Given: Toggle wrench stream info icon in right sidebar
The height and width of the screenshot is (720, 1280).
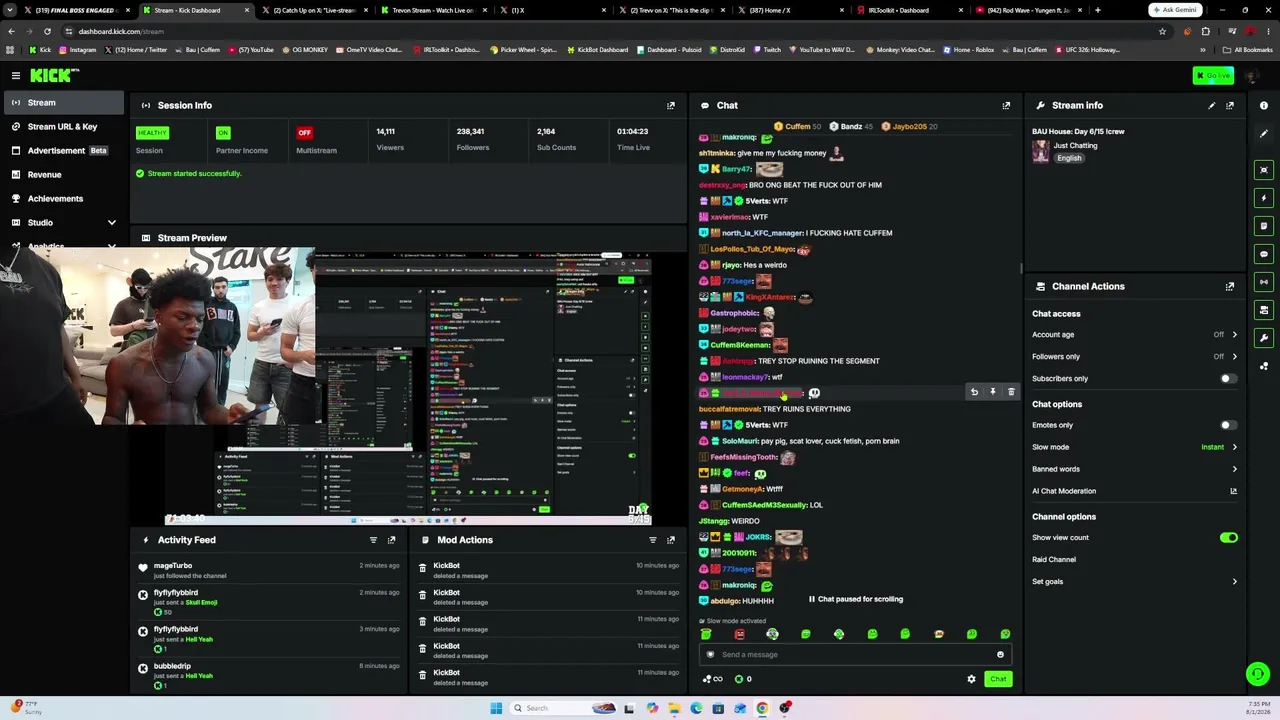Looking at the screenshot, I should point(1264,338).
